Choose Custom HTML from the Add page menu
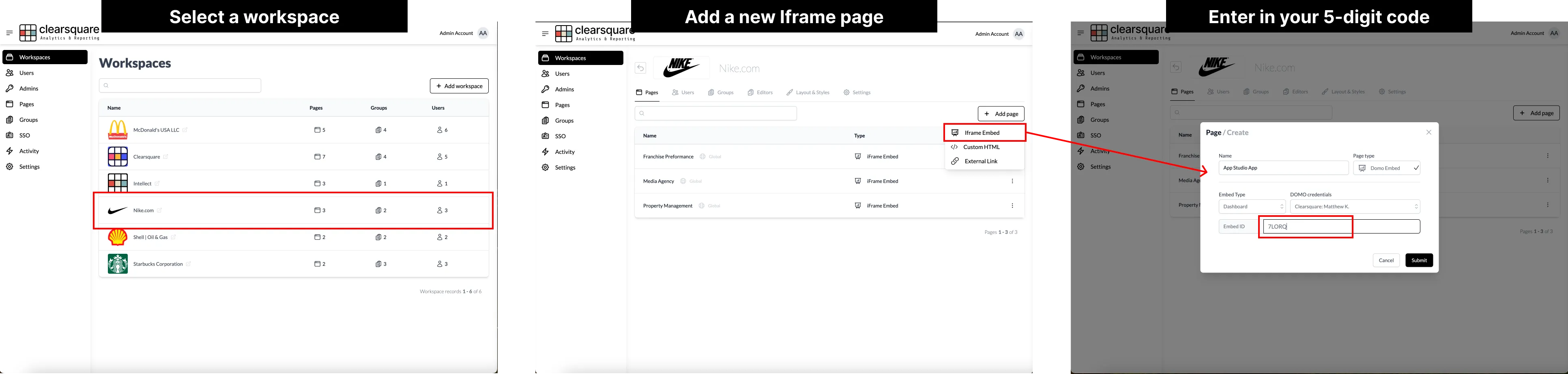 [984, 147]
